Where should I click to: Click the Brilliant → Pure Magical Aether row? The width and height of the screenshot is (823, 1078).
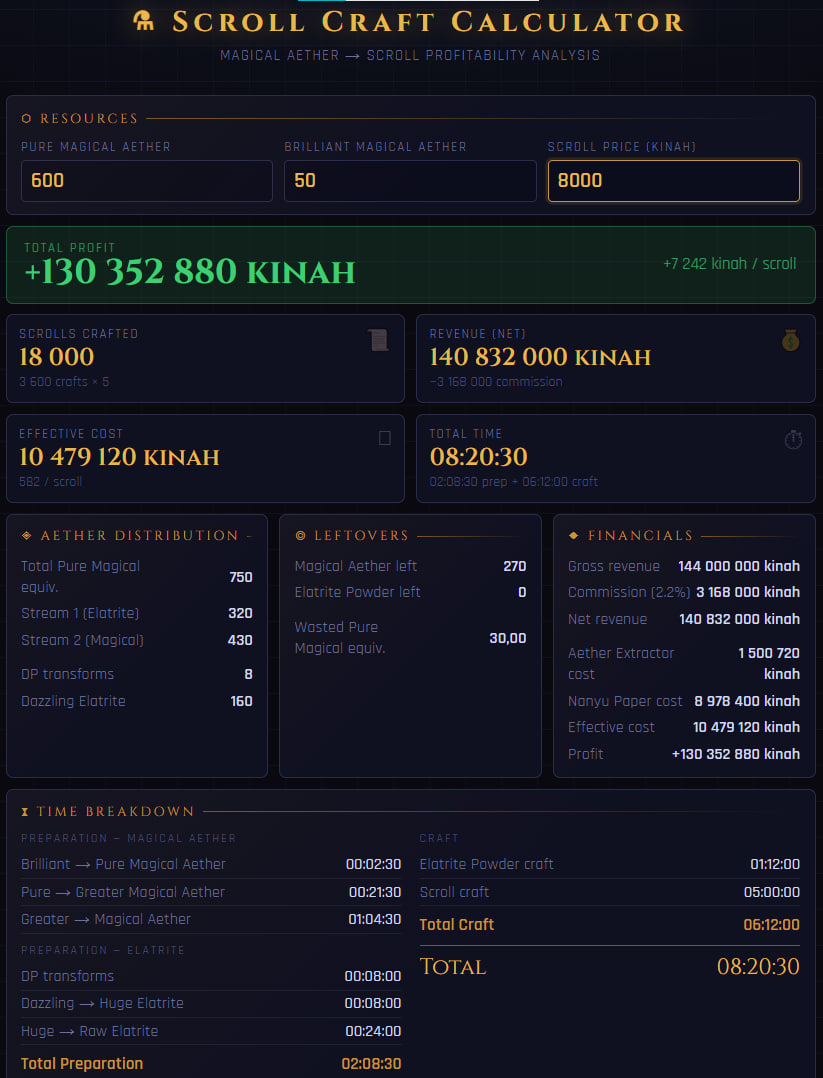coord(211,864)
